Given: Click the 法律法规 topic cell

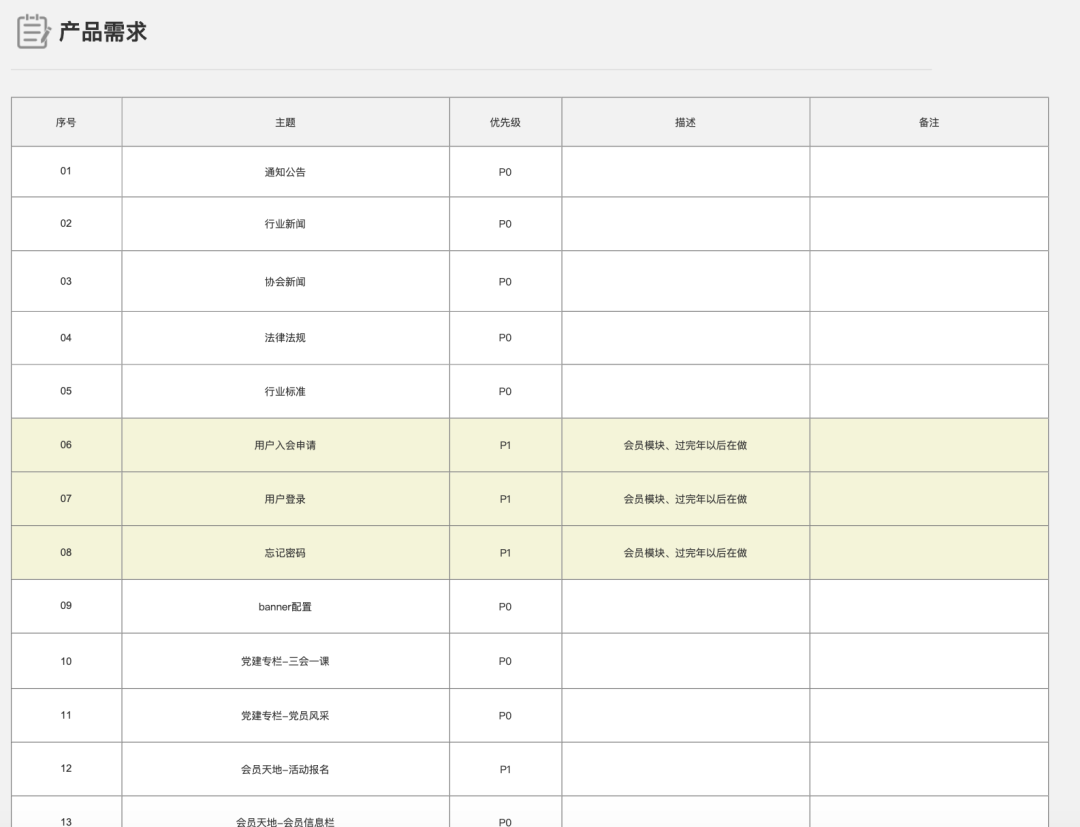Looking at the screenshot, I should [285, 338].
